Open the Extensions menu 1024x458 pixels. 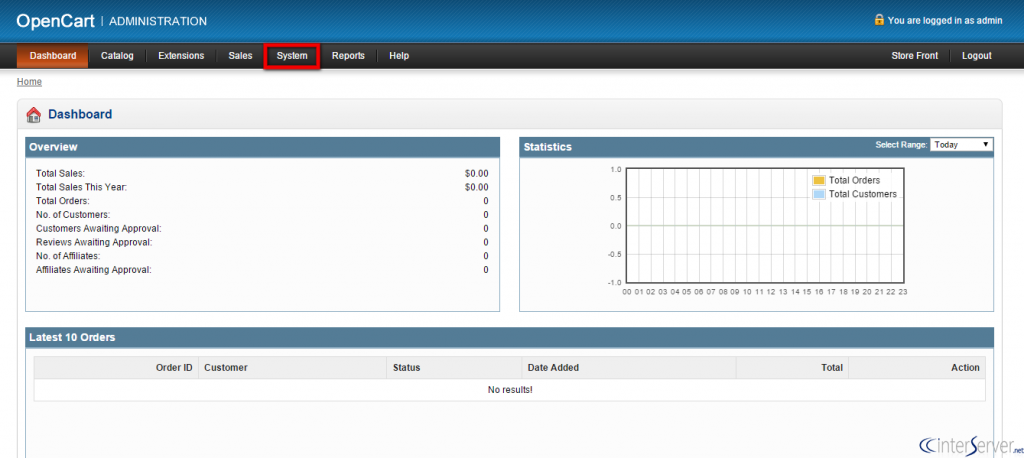pos(181,56)
